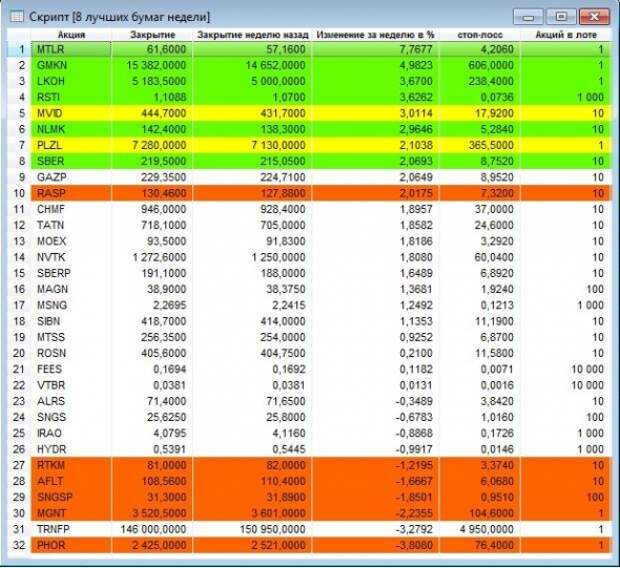Viewport: 620px width, 568px height.
Task: Select the NVTK ticker cell
Action: pos(71,257)
